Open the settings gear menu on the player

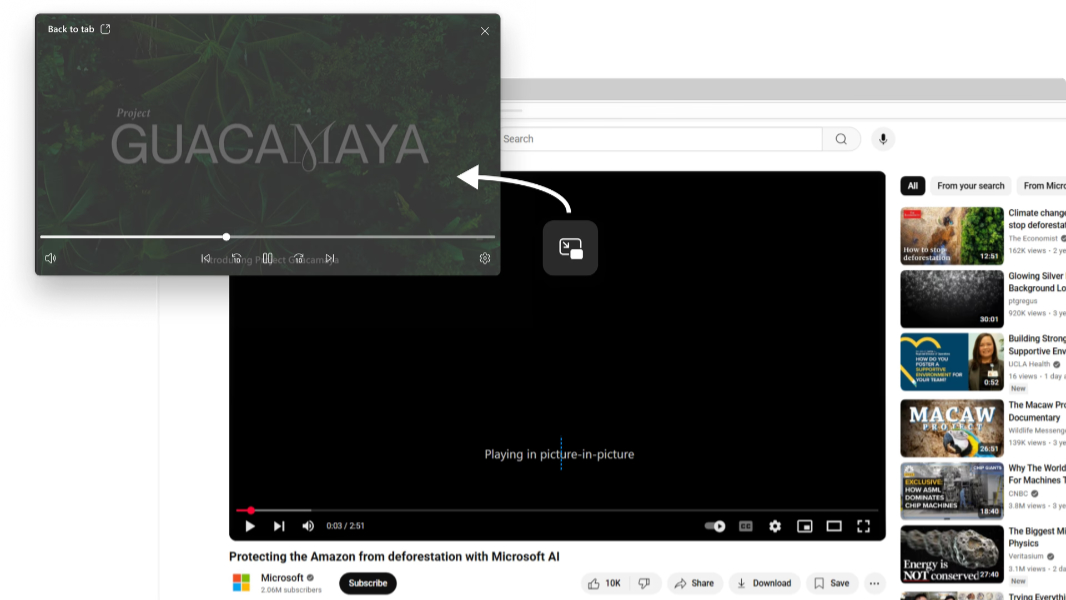click(x=775, y=526)
